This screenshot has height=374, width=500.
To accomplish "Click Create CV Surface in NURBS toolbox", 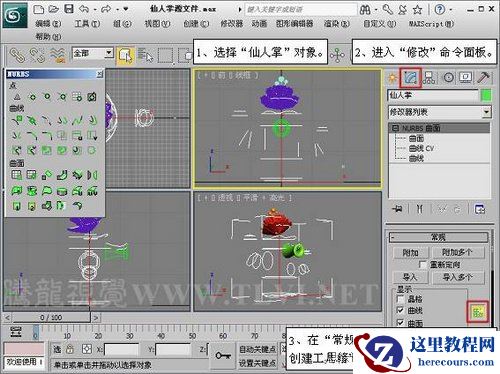I will tap(17, 175).
